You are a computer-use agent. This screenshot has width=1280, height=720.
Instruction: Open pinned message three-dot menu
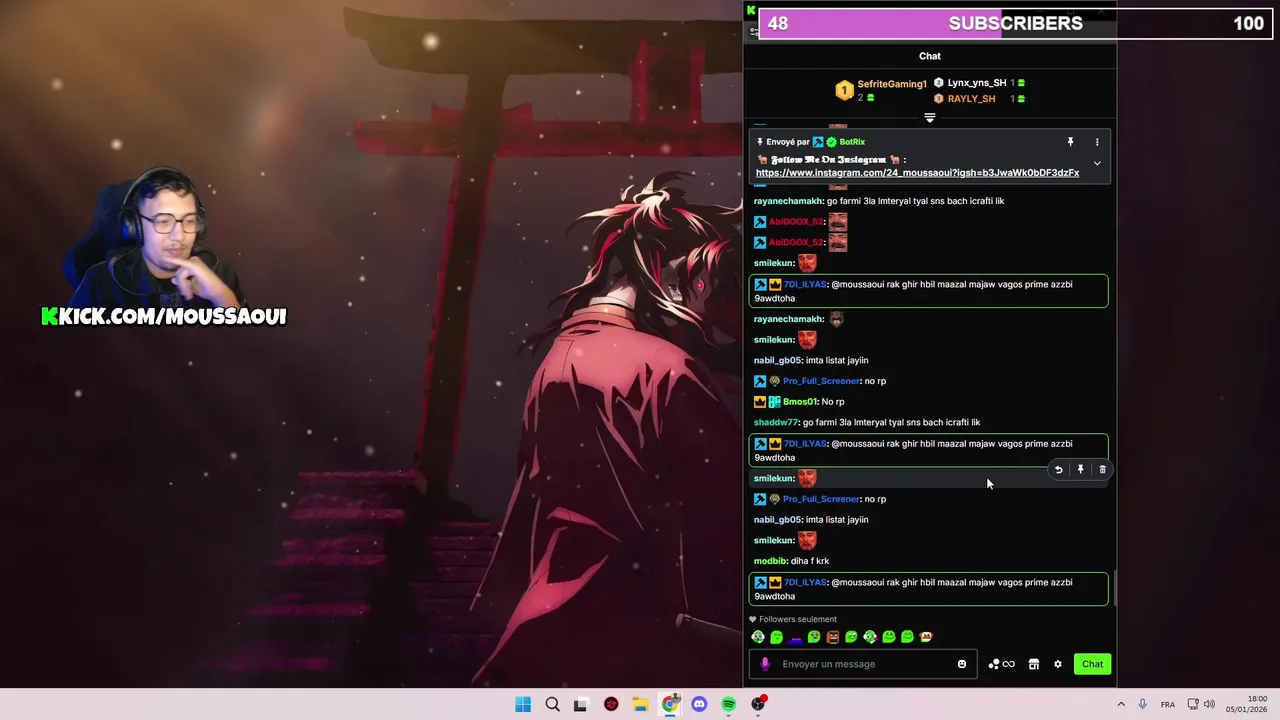click(x=1097, y=142)
